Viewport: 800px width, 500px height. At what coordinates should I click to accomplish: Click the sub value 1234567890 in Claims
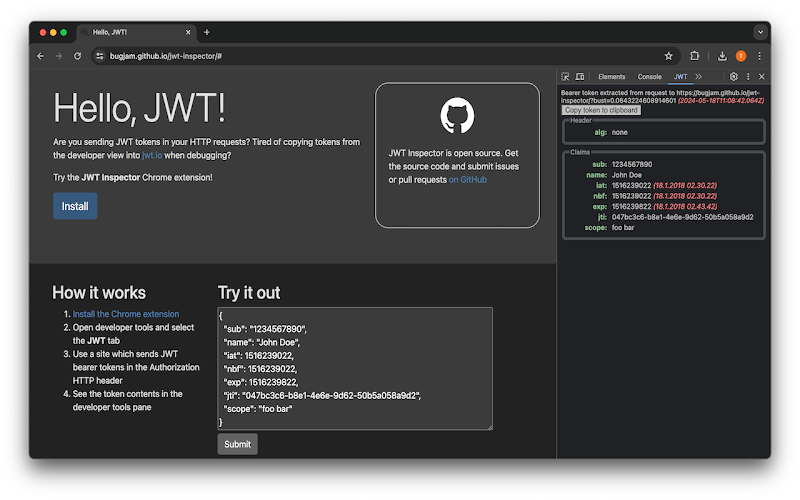click(x=632, y=164)
